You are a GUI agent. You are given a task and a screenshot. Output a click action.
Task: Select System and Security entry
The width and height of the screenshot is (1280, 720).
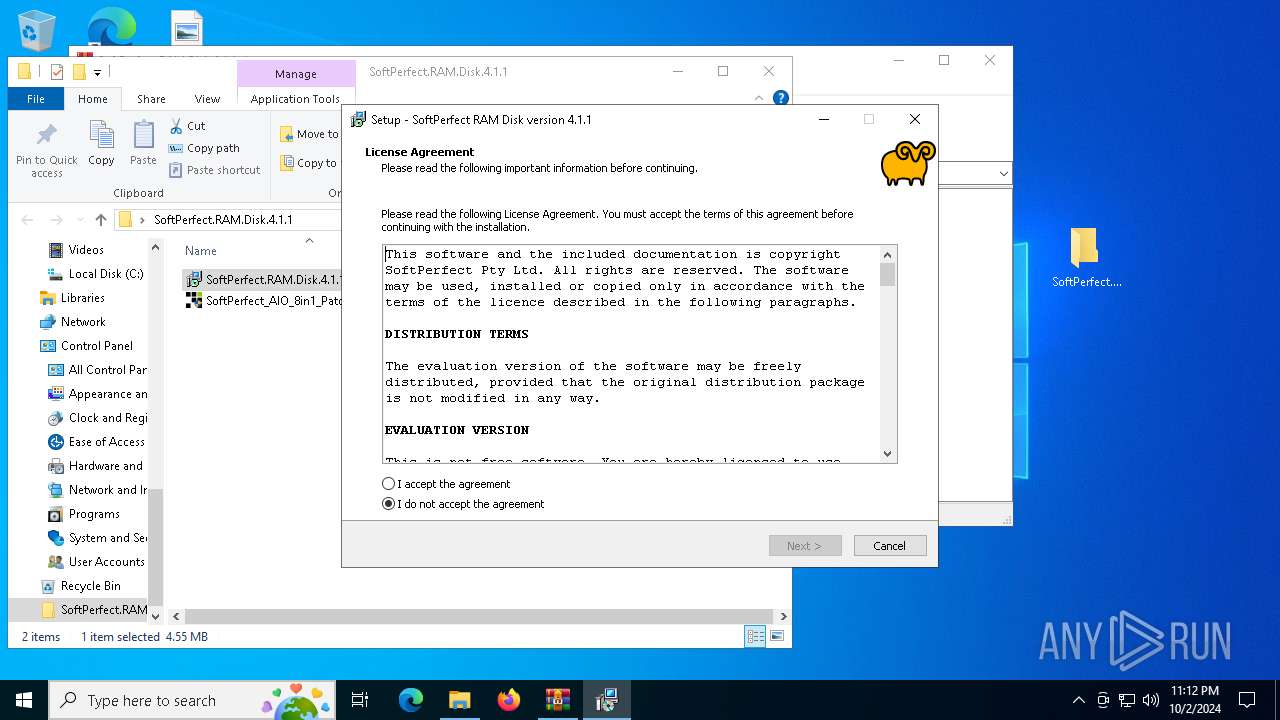pos(97,538)
